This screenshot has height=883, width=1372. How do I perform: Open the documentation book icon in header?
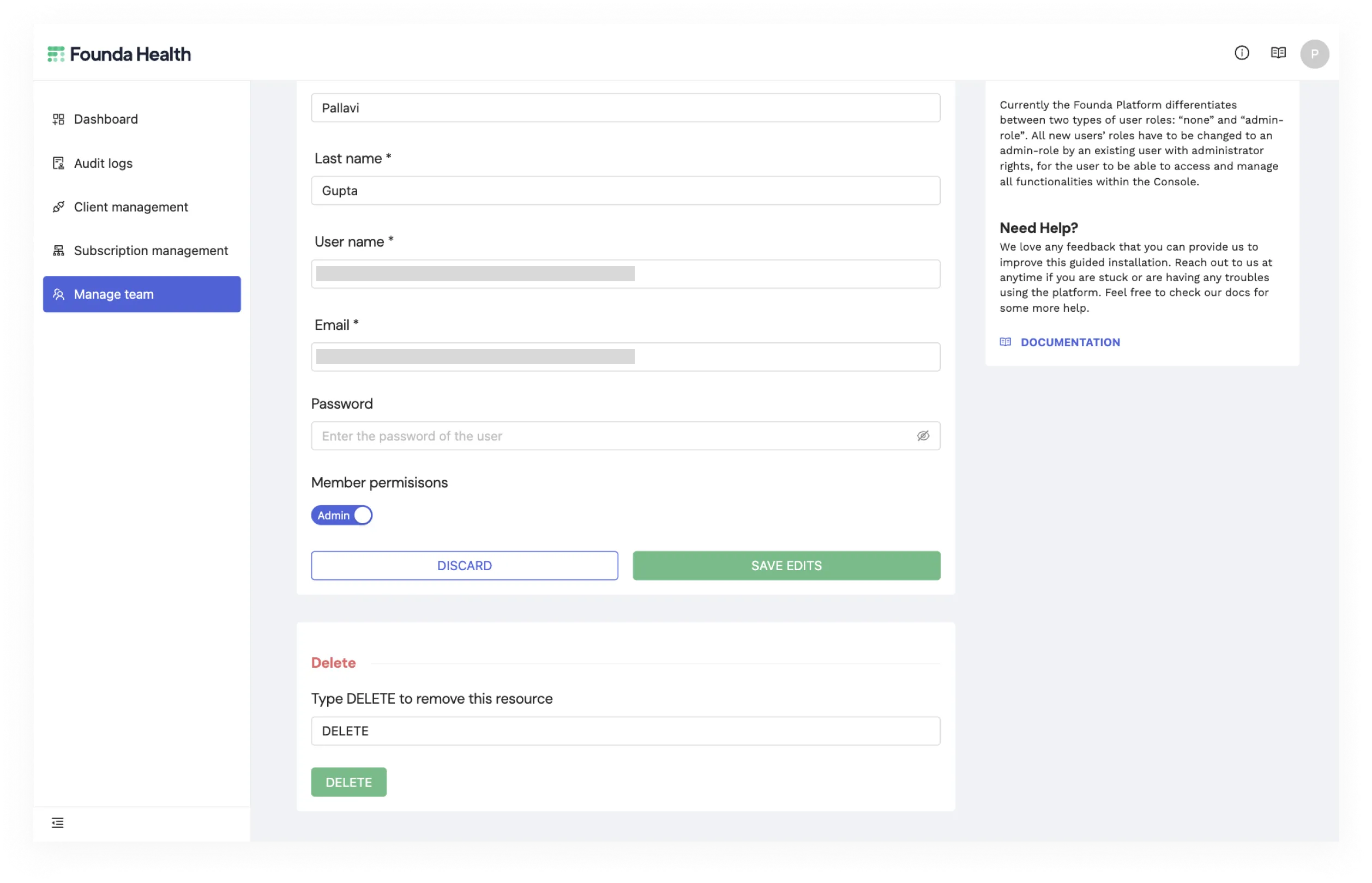tap(1278, 53)
